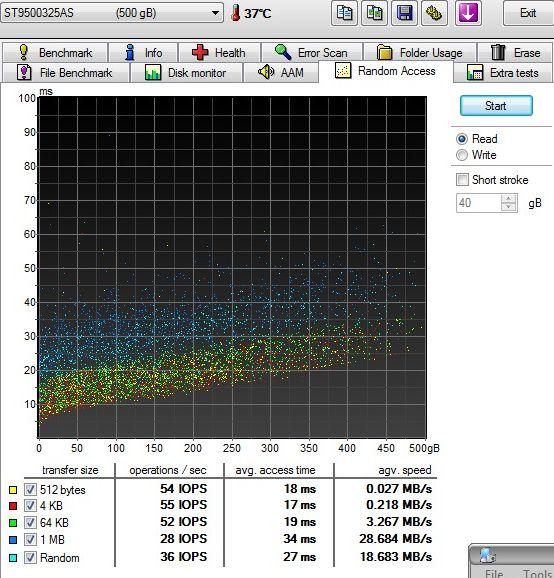This screenshot has height=578, width=554.
Task: Switch to the Folder Usage tab
Action: pos(420,53)
